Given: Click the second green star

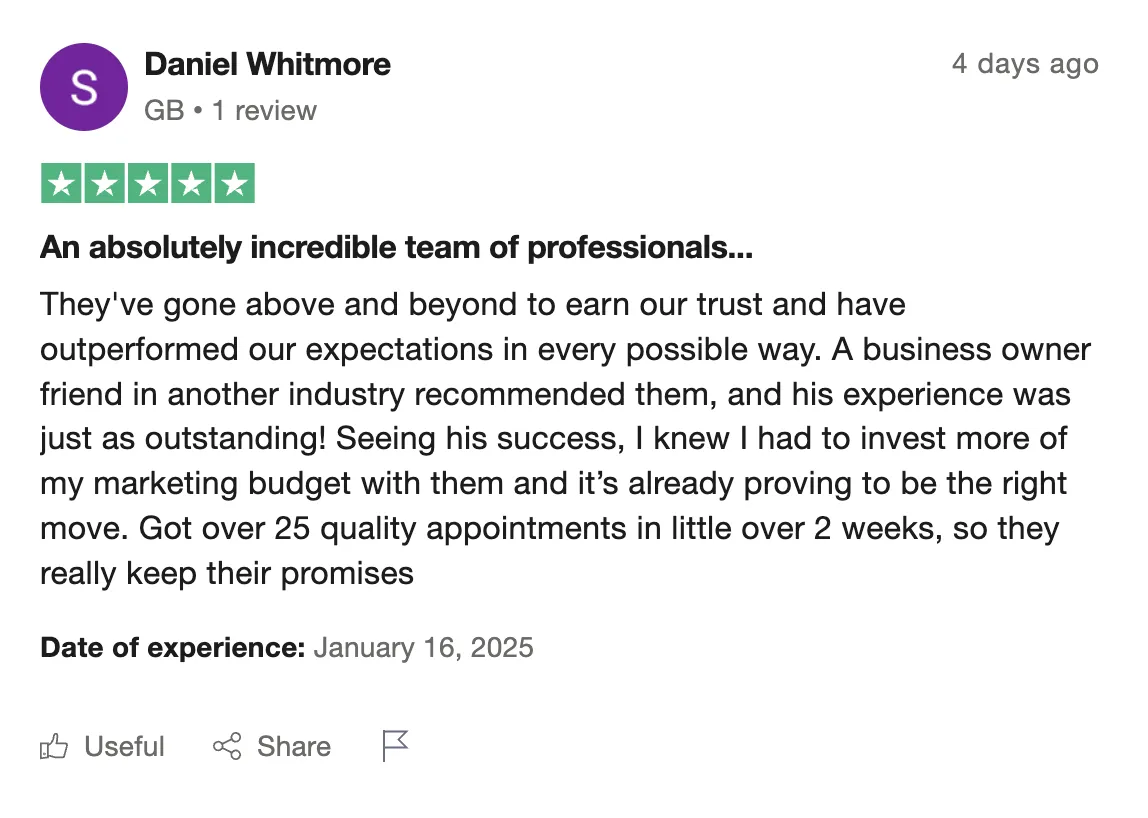Looking at the screenshot, I should point(105,183).
